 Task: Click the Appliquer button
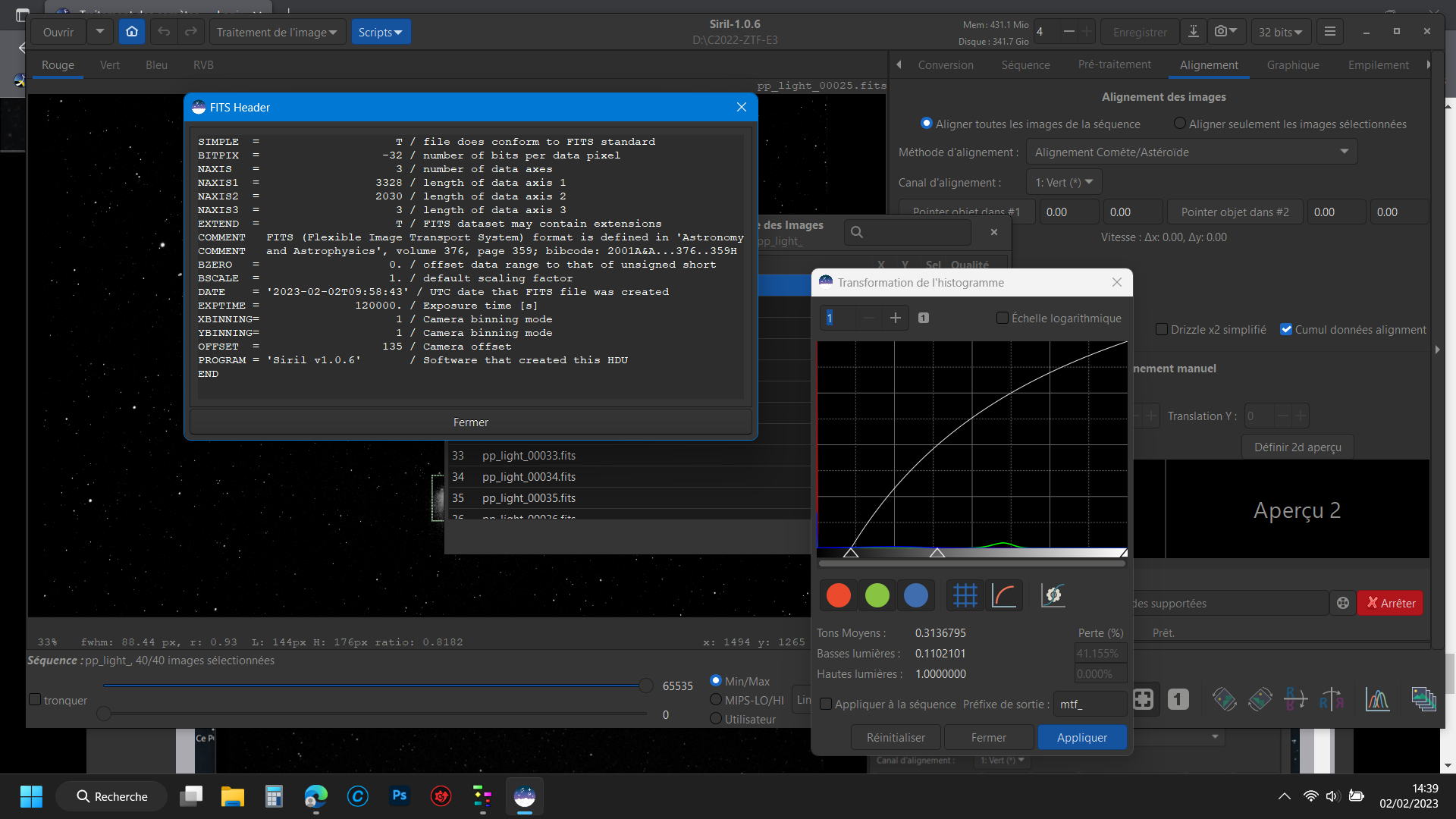[x=1081, y=738]
